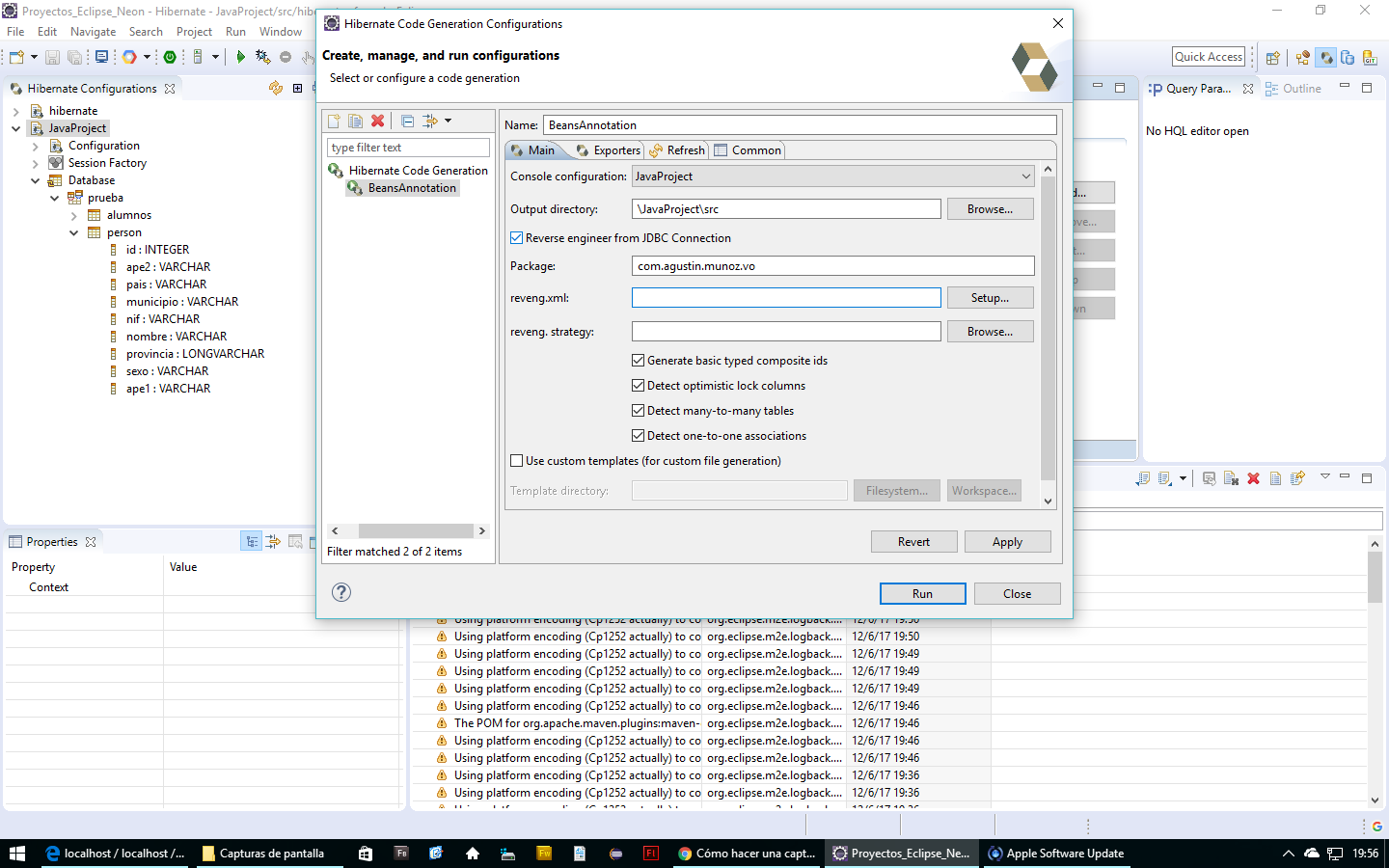Collapse all configurations in dialog tree
Screen dimensions: 1389x868
(407, 121)
